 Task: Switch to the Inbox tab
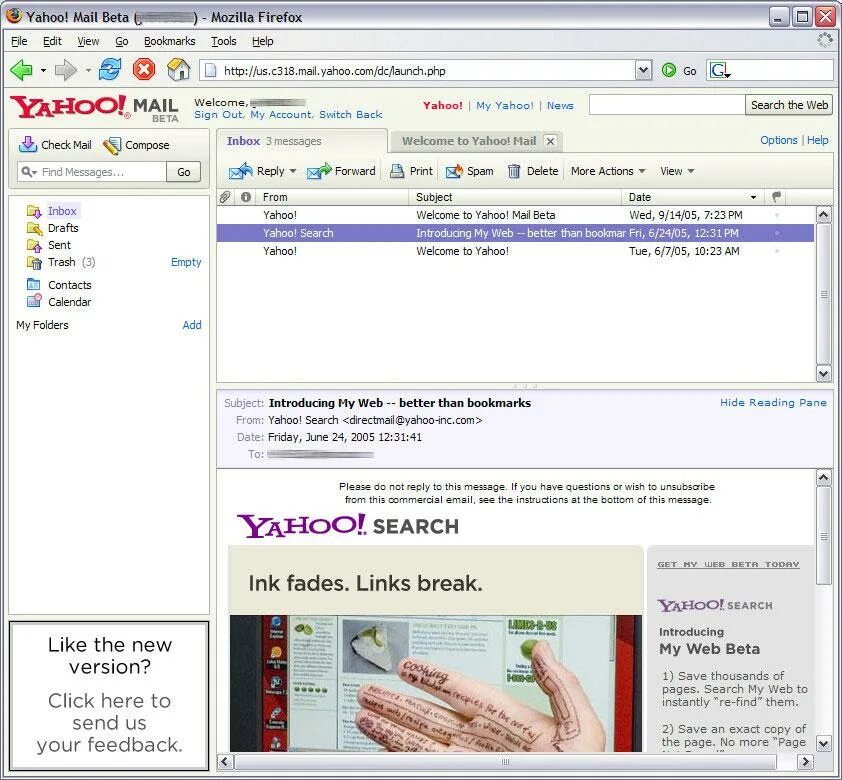pos(302,141)
